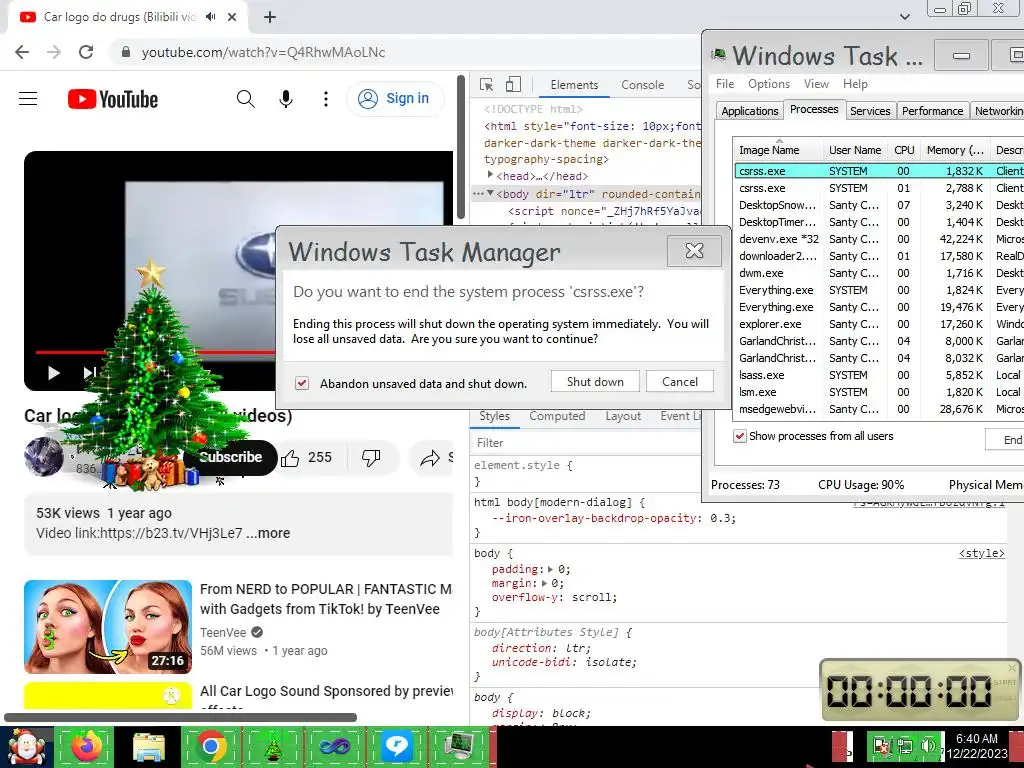The width and height of the screenshot is (1024, 768).
Task: Switch to the Services tab
Action: (870, 111)
